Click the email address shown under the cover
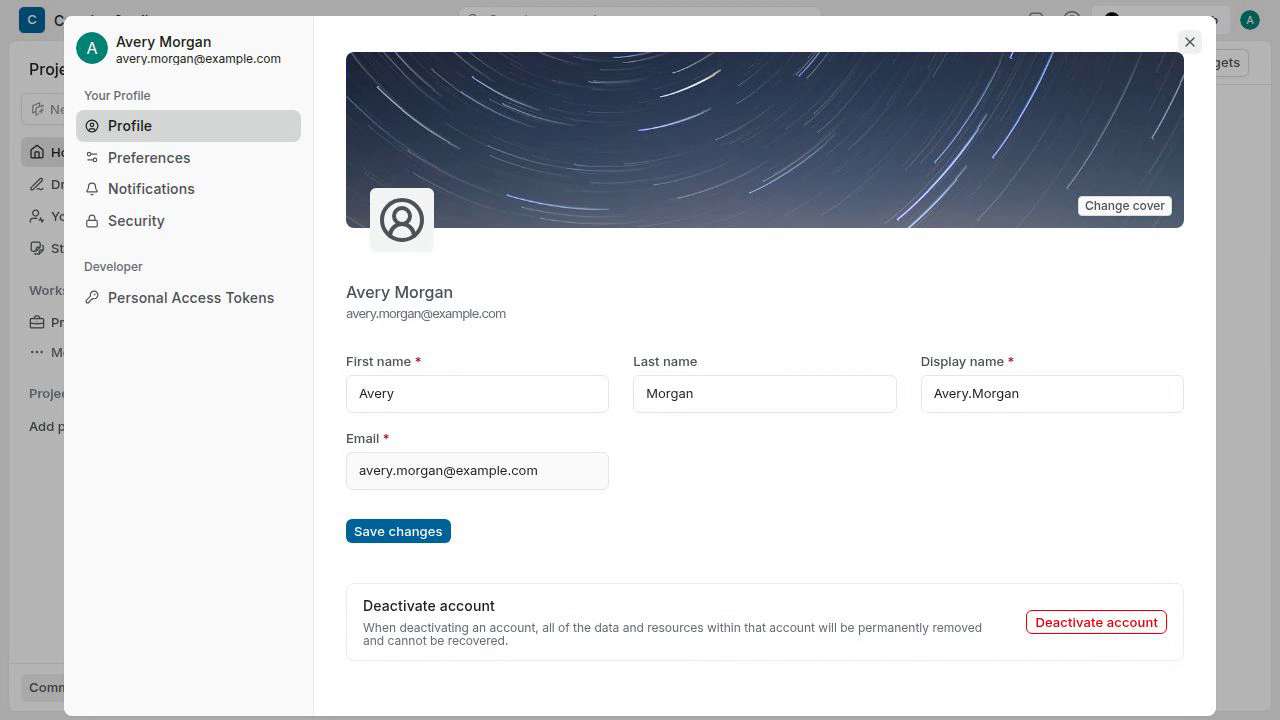Image resolution: width=1280 pixels, height=720 pixels. [426, 314]
